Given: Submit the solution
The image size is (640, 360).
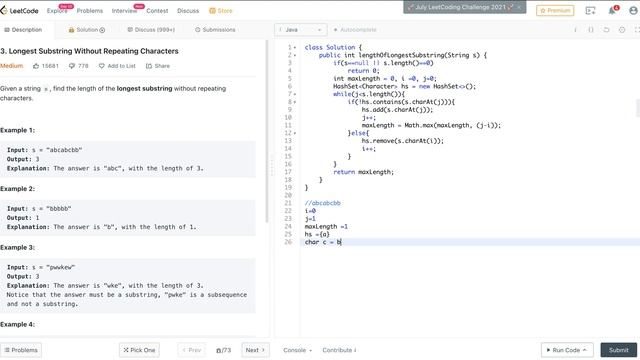Looking at the screenshot, I should coord(619,350).
